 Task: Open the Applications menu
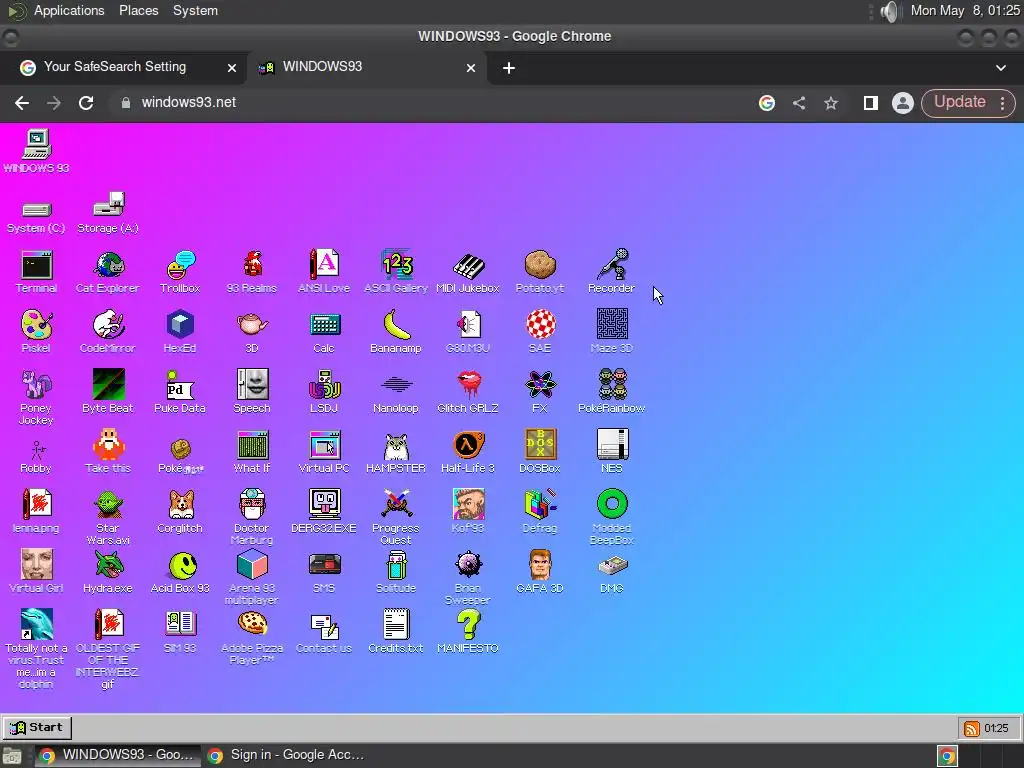[x=69, y=10]
